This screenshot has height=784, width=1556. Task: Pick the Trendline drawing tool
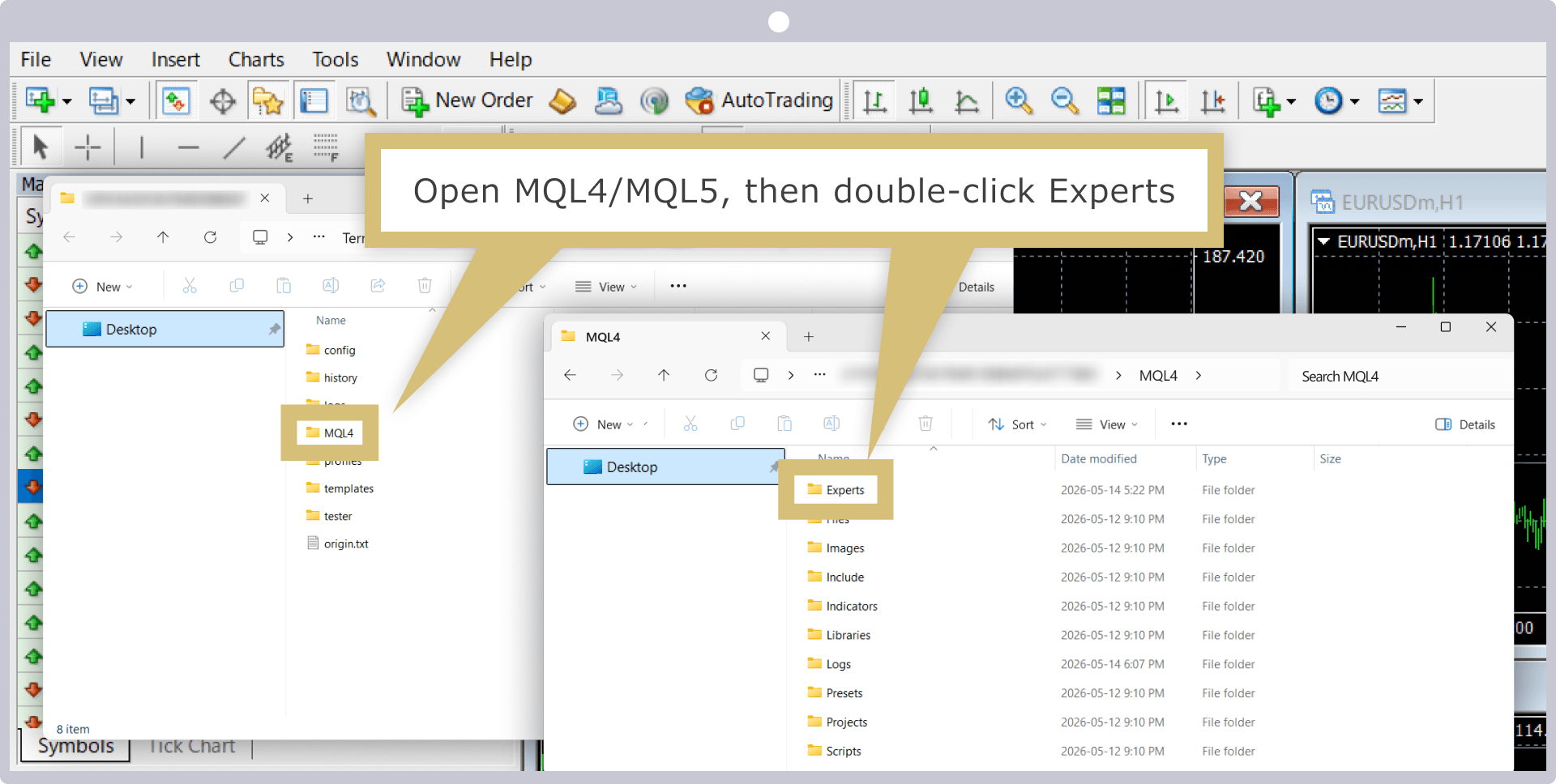tap(234, 147)
